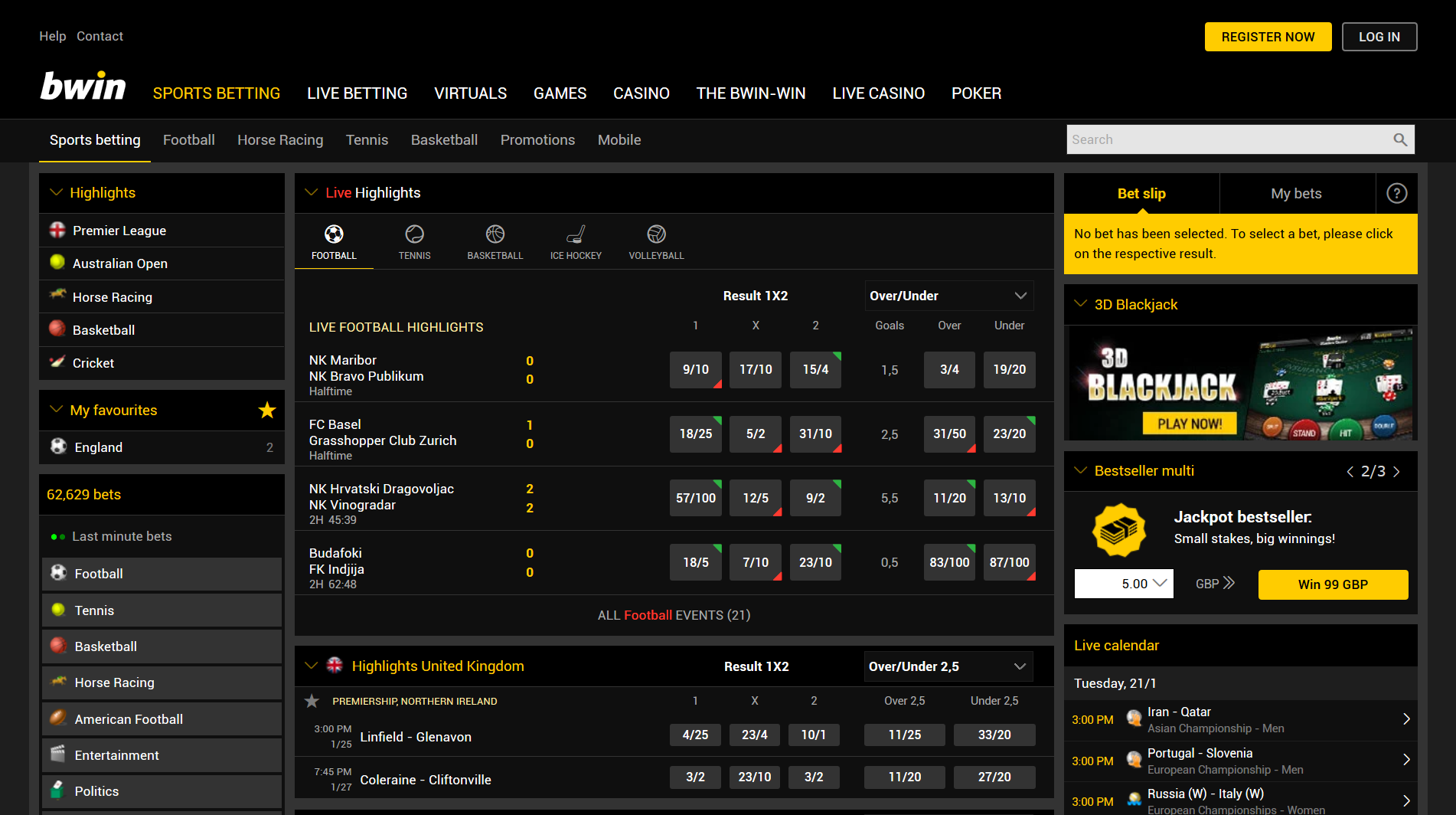Go to previous bestseller multi
Viewport: 1456px width, 815px height.
tap(1350, 472)
